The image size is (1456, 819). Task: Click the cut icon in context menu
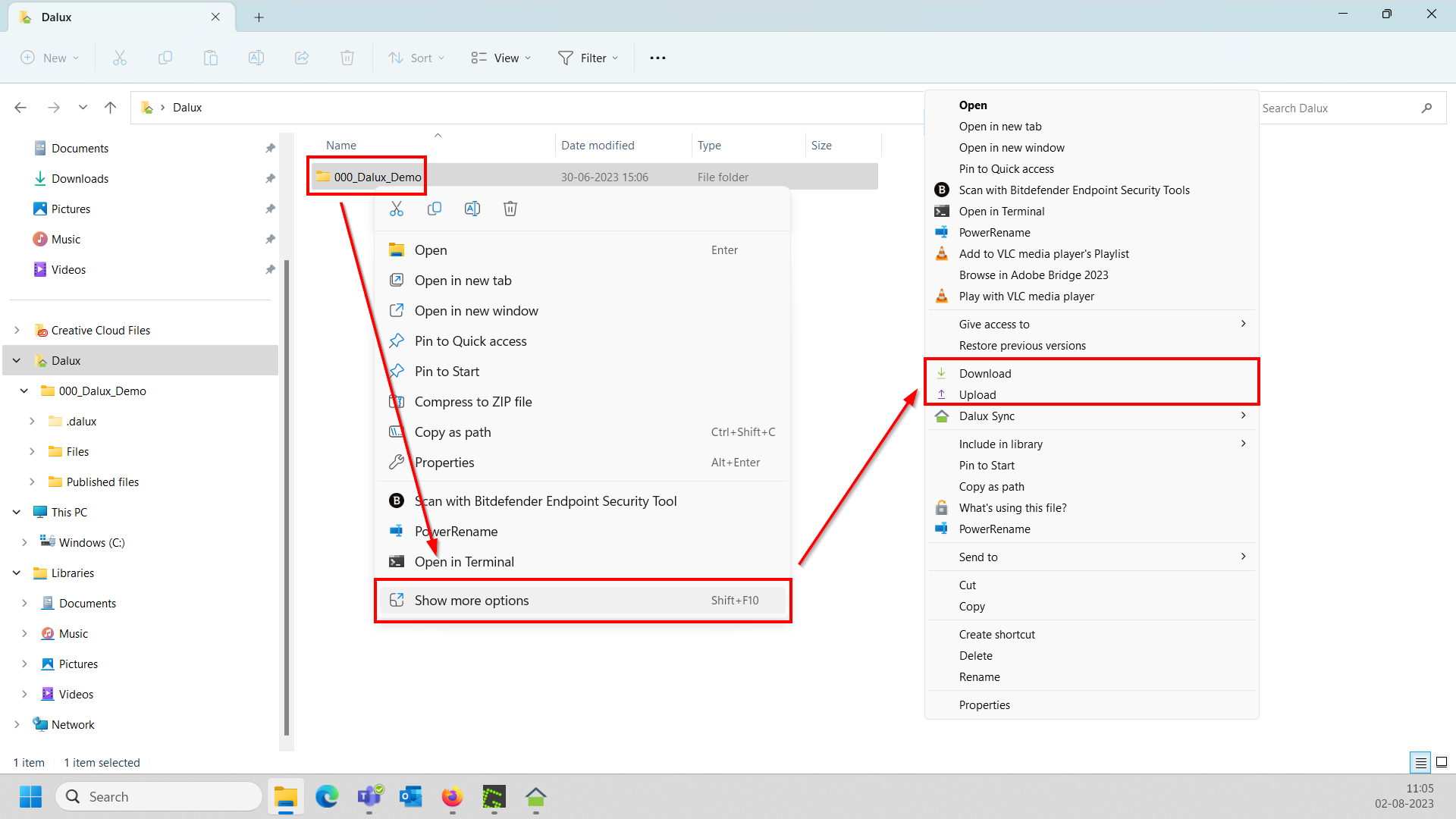[397, 209]
